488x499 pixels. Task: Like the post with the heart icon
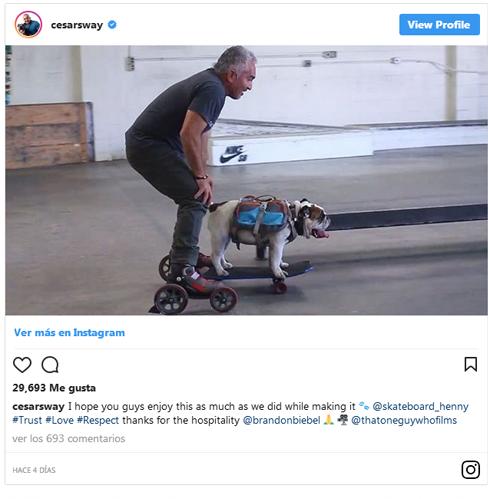(x=22, y=365)
